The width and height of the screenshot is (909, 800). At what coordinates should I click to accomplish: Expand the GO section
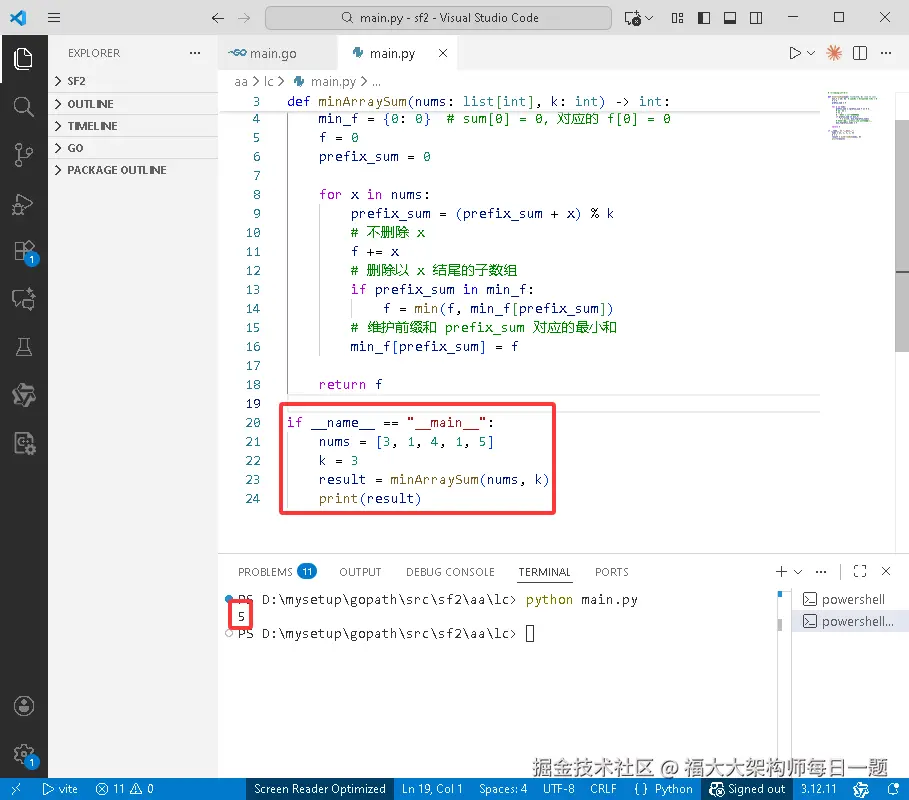click(133, 148)
